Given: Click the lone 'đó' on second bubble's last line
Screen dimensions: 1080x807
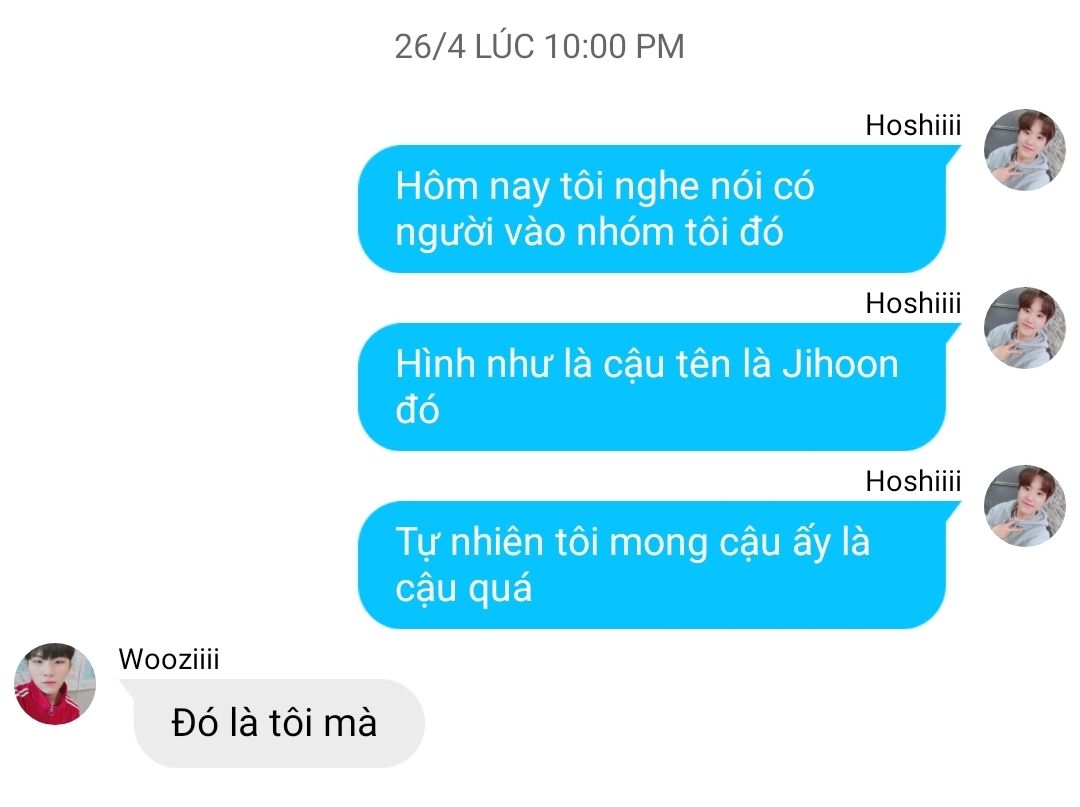Looking at the screenshot, I should [417, 410].
